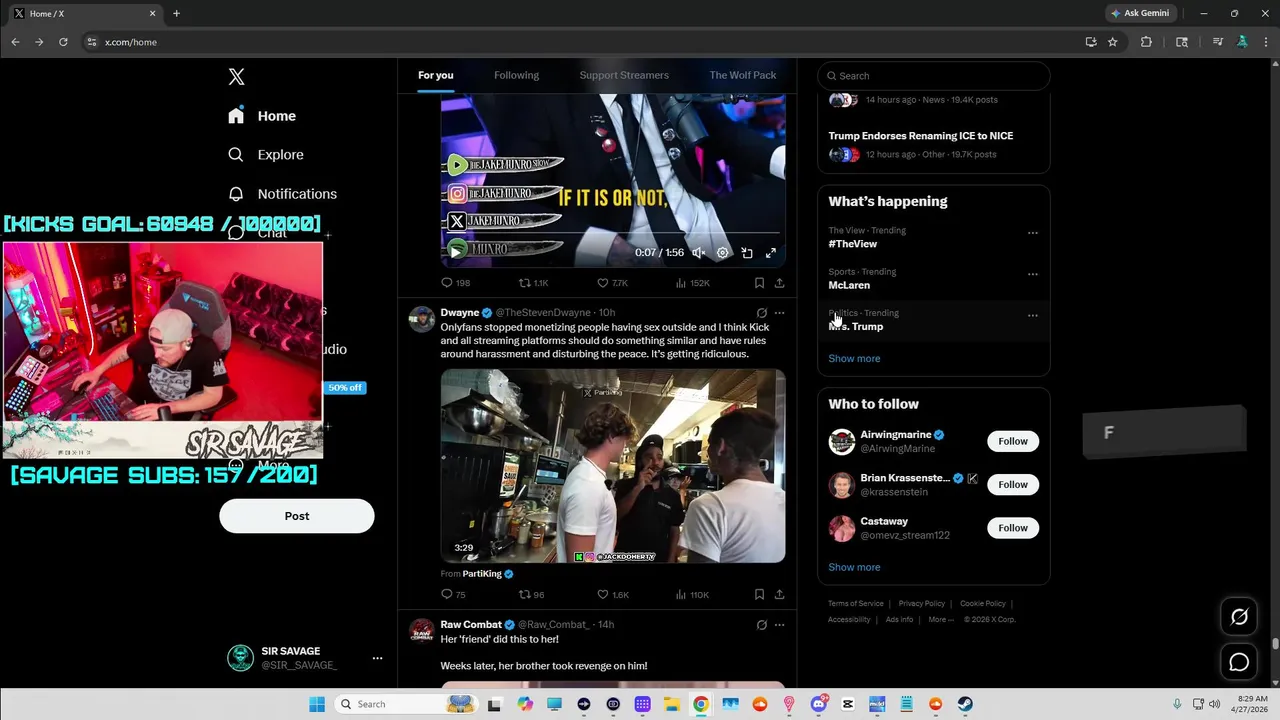Like the post with 7.7K likes

[x=612, y=283]
